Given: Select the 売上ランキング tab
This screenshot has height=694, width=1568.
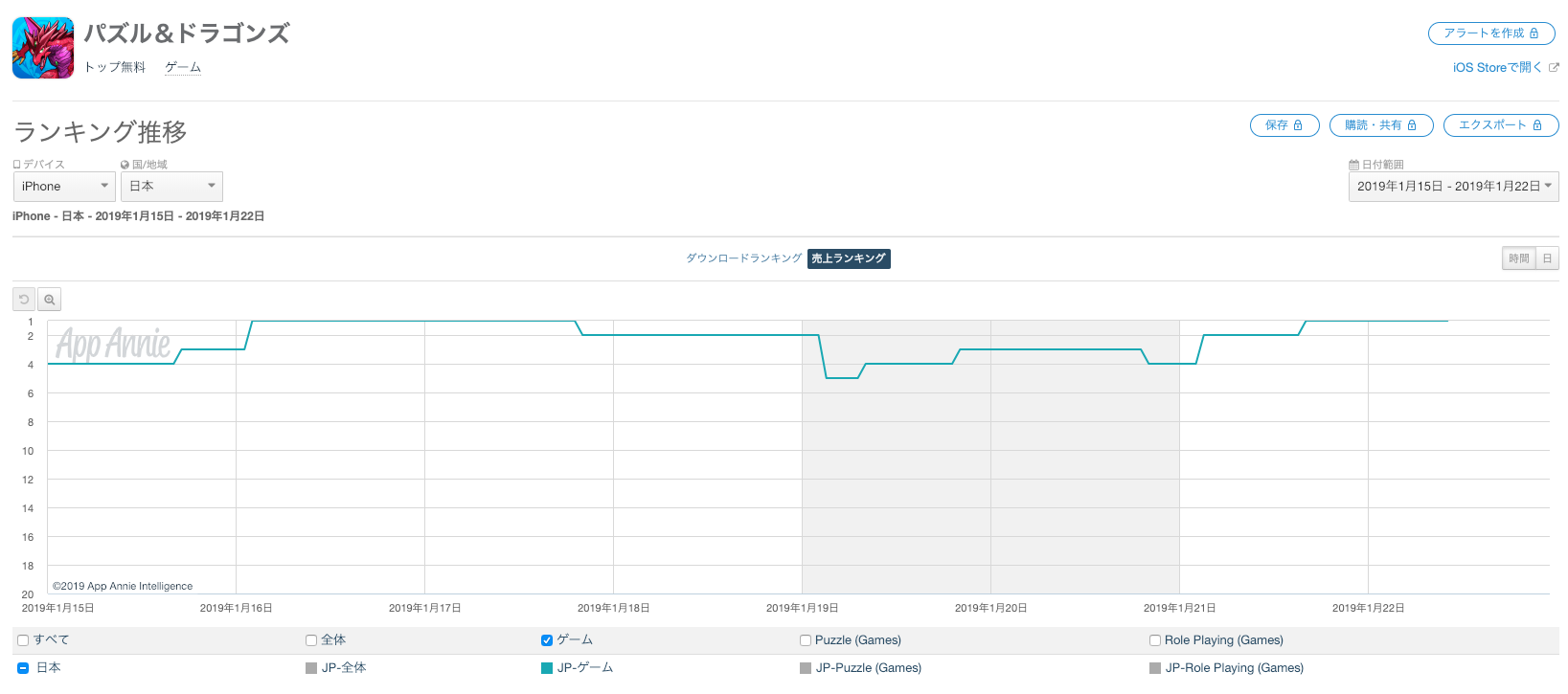Looking at the screenshot, I should tap(849, 258).
